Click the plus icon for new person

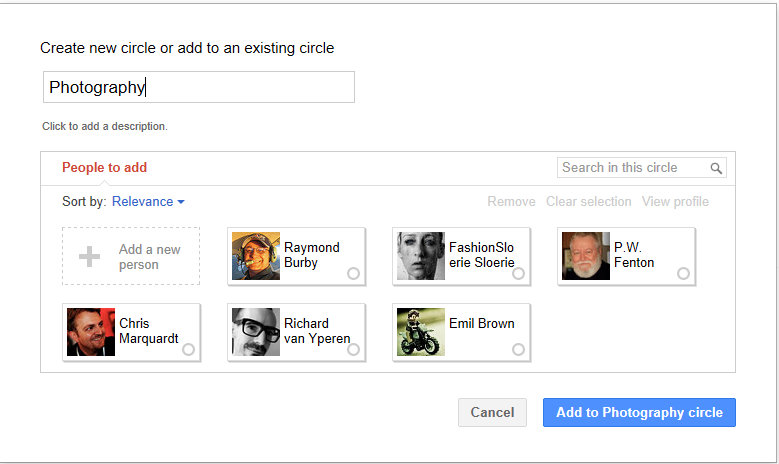pyautogui.click(x=90, y=257)
